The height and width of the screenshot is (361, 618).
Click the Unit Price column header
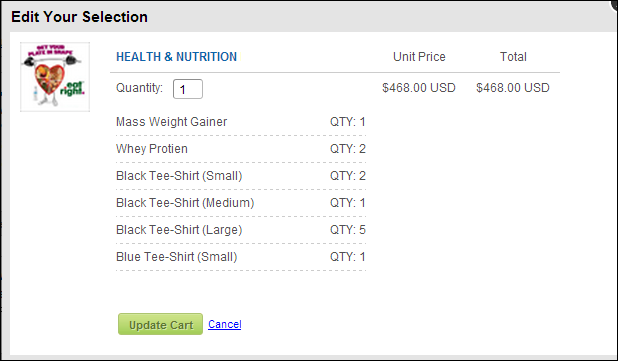pyautogui.click(x=419, y=57)
